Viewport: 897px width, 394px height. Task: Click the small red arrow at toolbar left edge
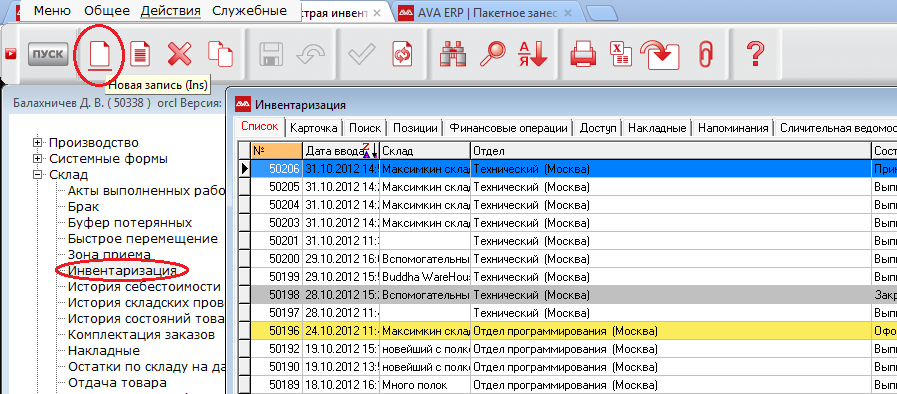point(10,54)
